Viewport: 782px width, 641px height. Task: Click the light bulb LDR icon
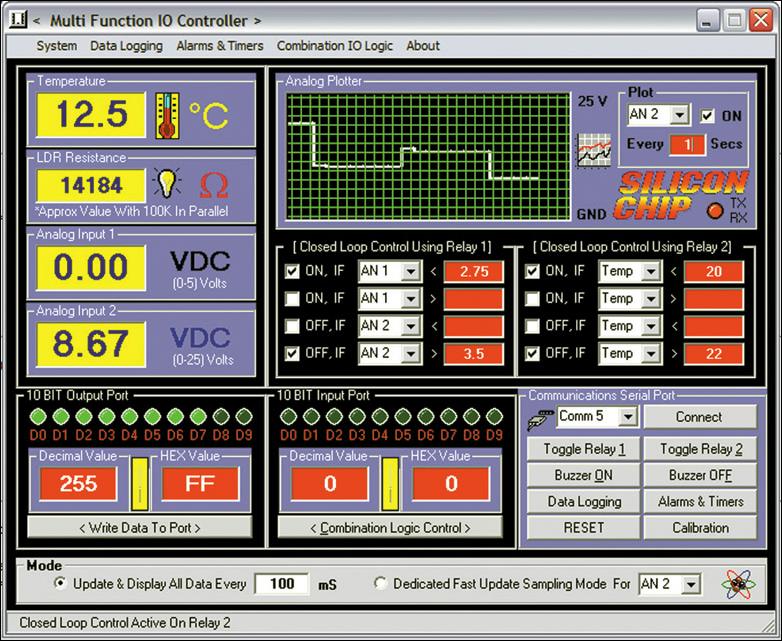[167, 184]
